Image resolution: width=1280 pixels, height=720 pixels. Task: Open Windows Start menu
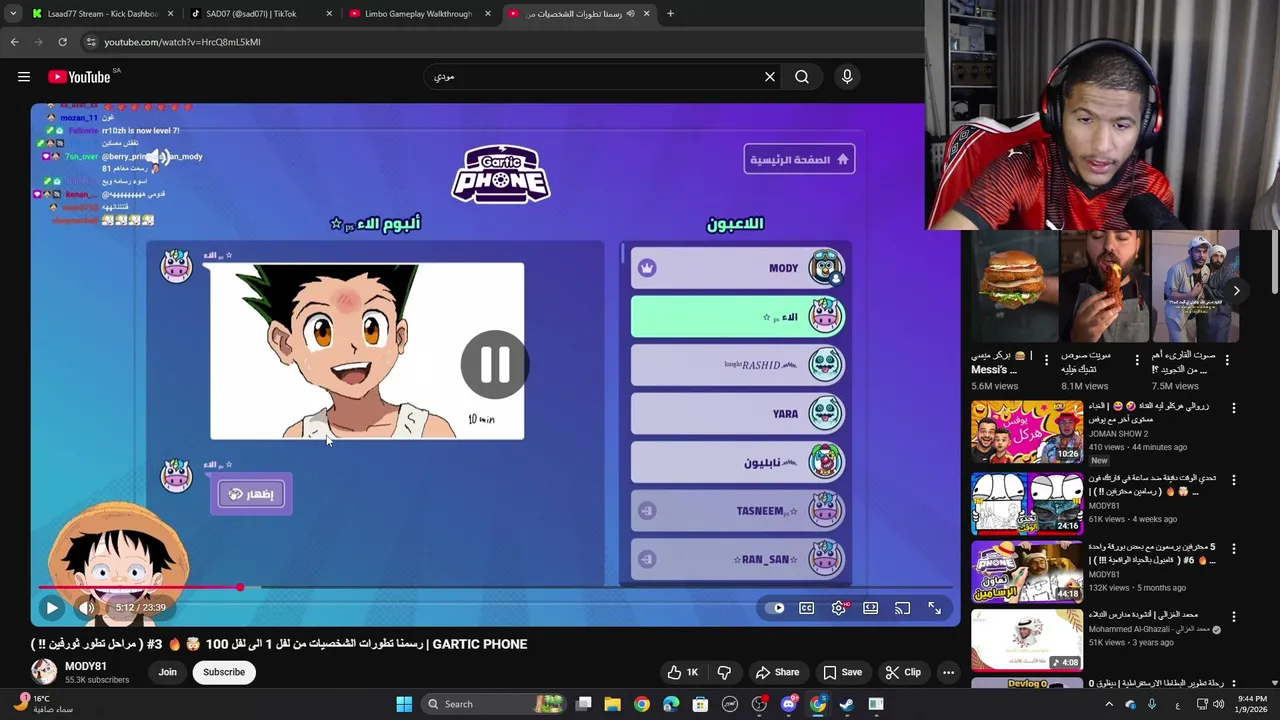pos(404,704)
